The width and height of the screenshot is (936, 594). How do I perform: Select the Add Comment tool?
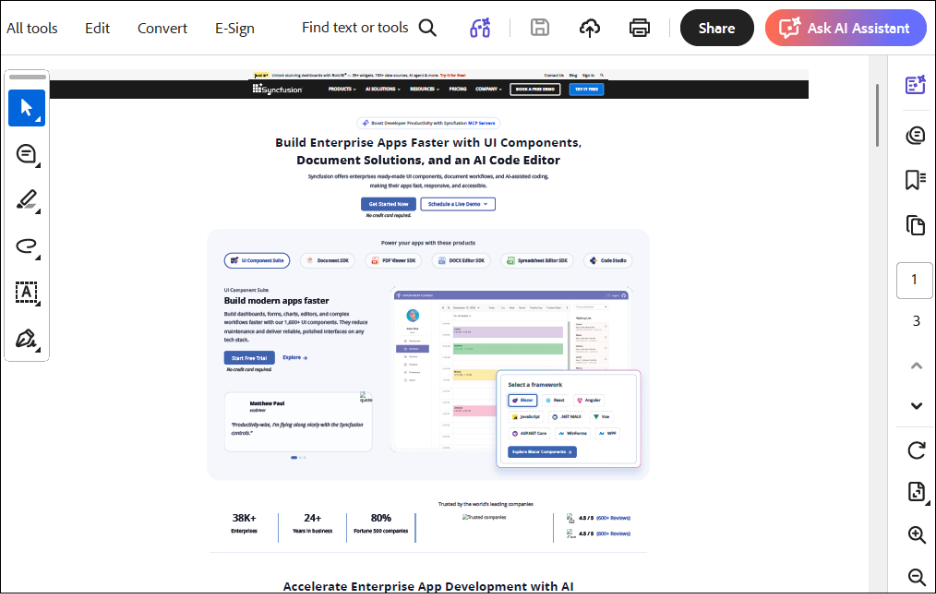coord(25,154)
